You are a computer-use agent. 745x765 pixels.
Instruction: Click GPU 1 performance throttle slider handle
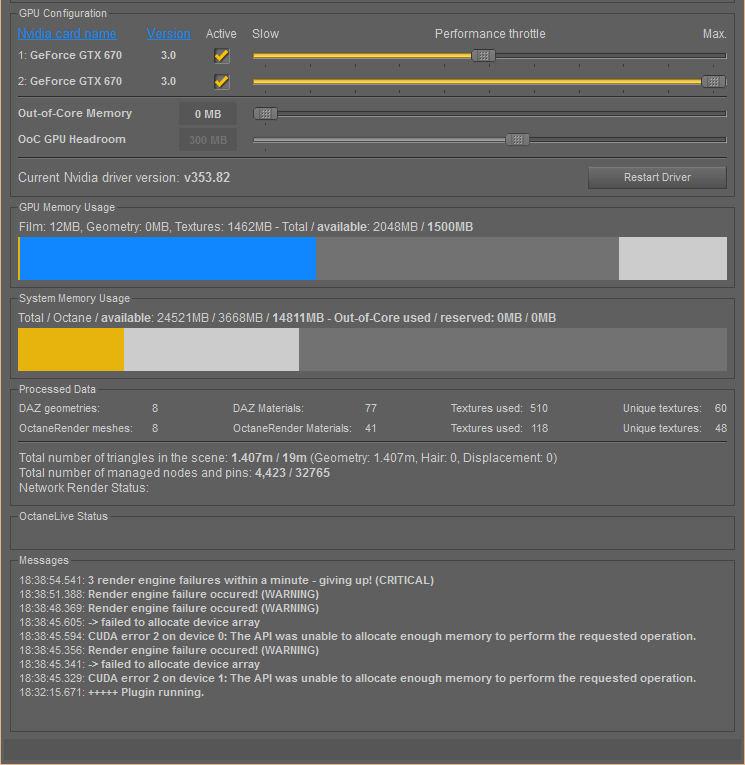483,56
